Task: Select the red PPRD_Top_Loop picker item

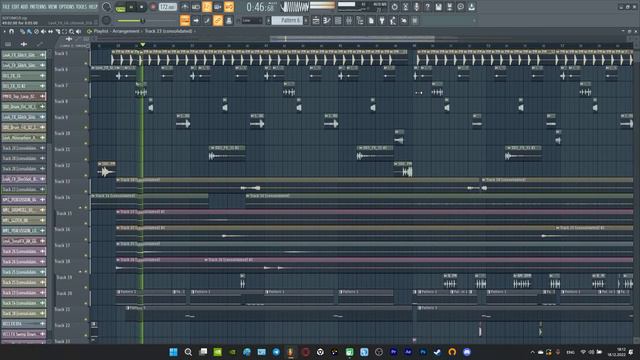Action: point(24,96)
